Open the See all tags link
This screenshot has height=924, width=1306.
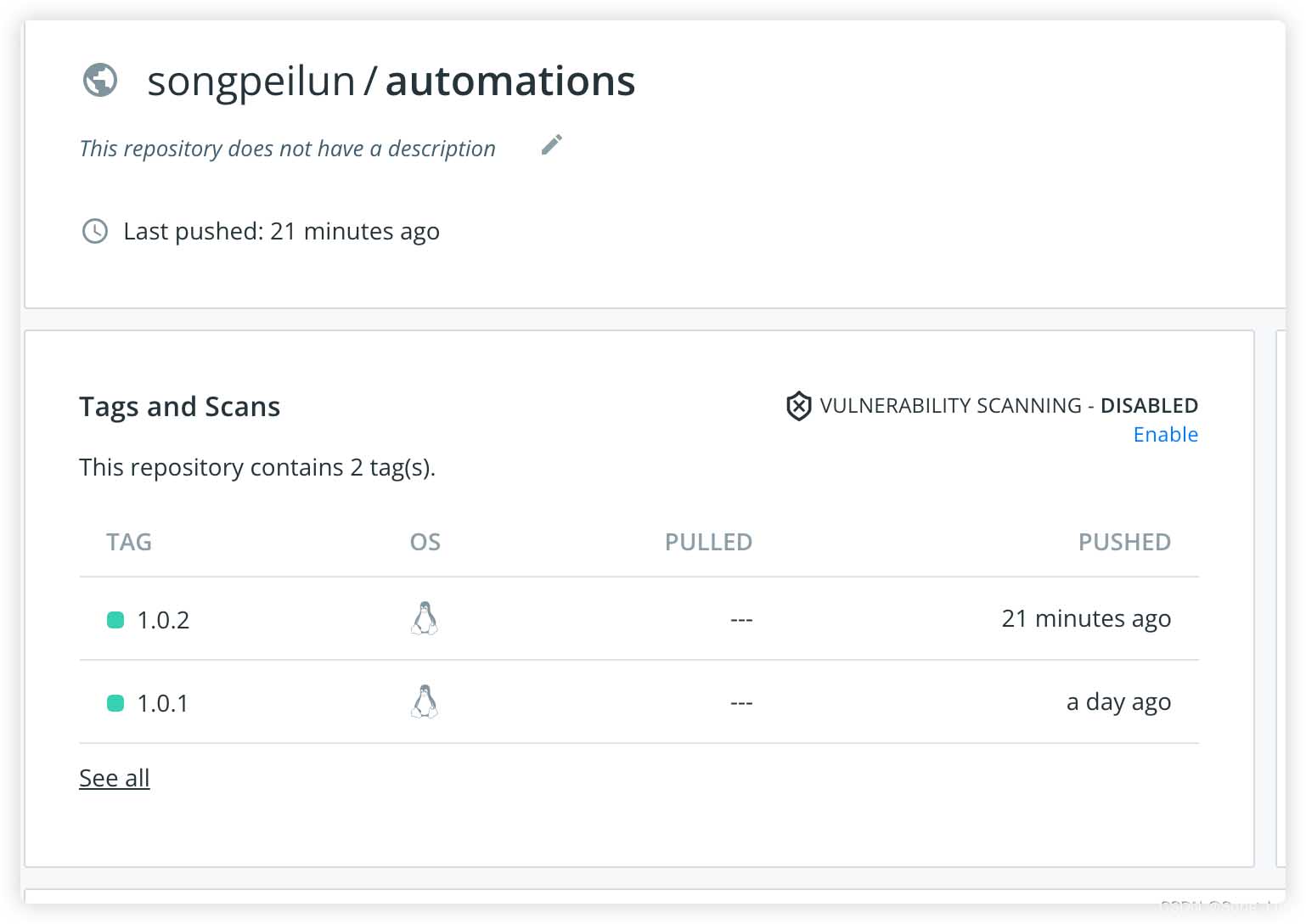(x=115, y=778)
